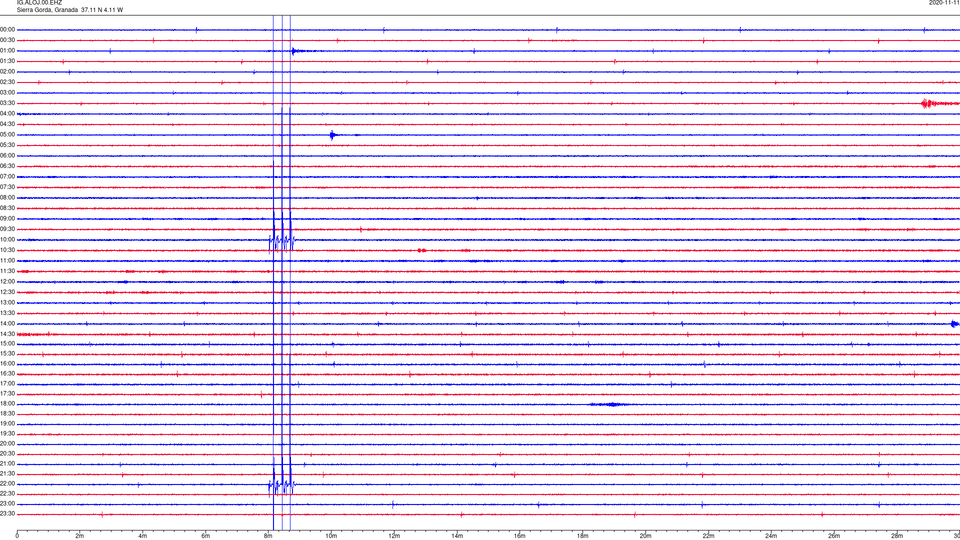Select the 20:00 trace time label
Image resolution: width=960 pixels, height=540 pixels.
(x=7, y=443)
